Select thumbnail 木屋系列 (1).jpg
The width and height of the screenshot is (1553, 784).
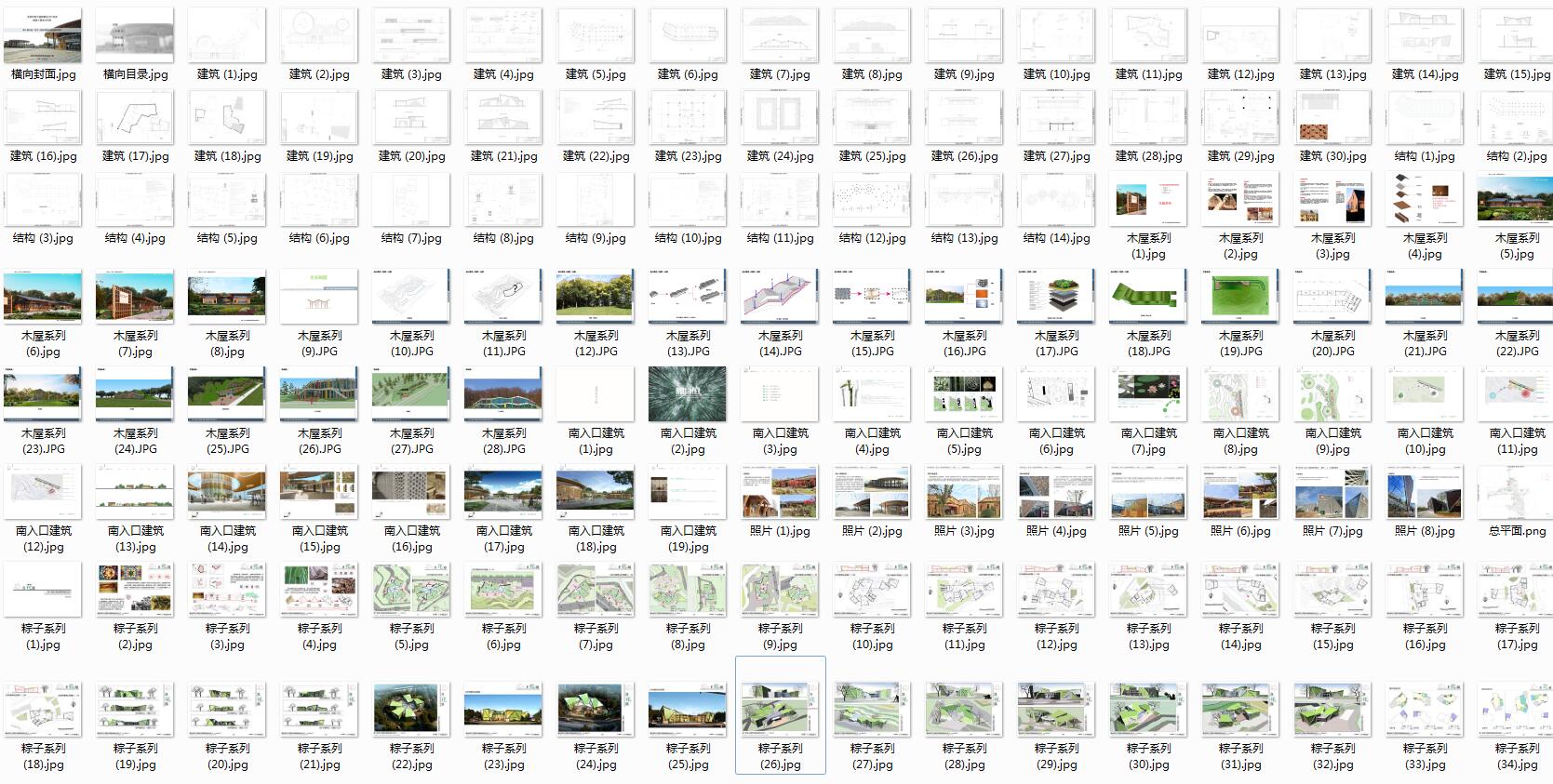[1148, 200]
